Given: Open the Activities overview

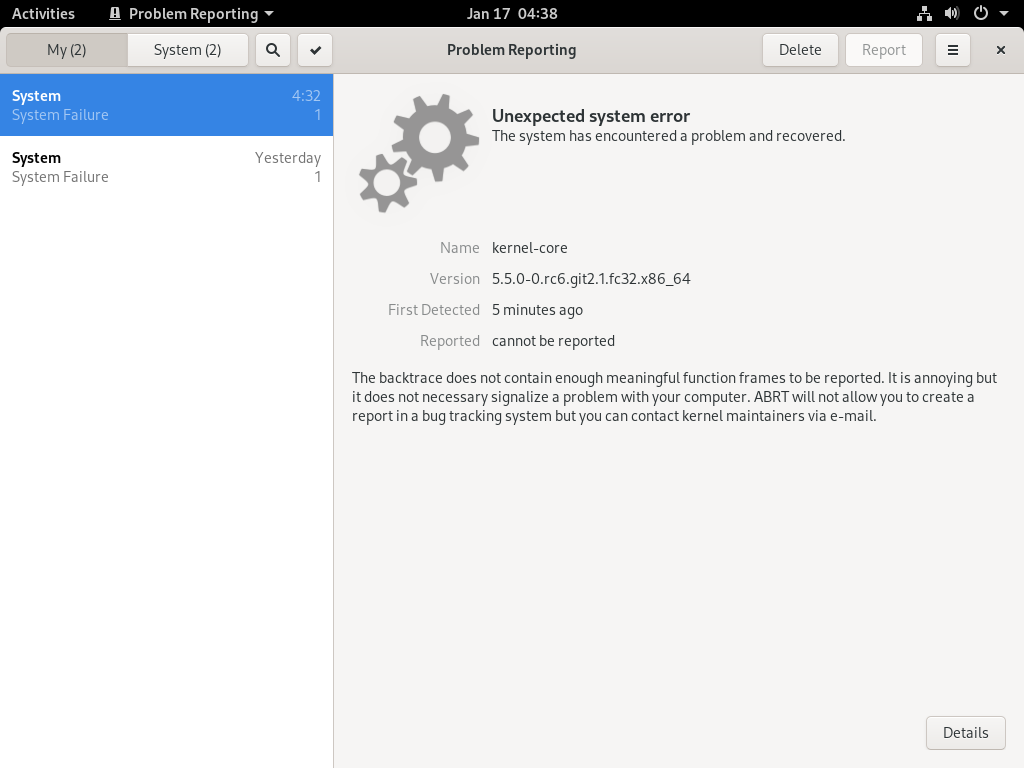Looking at the screenshot, I should tap(43, 14).
